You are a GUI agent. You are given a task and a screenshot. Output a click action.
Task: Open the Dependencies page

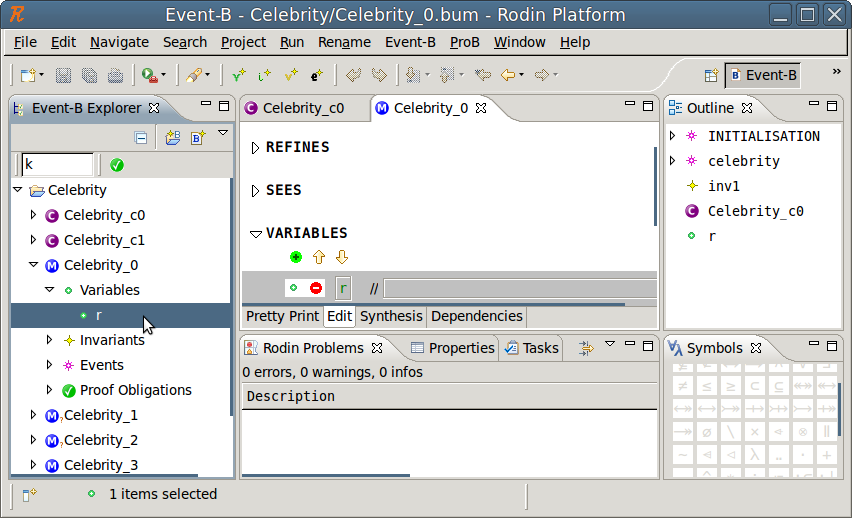click(476, 316)
